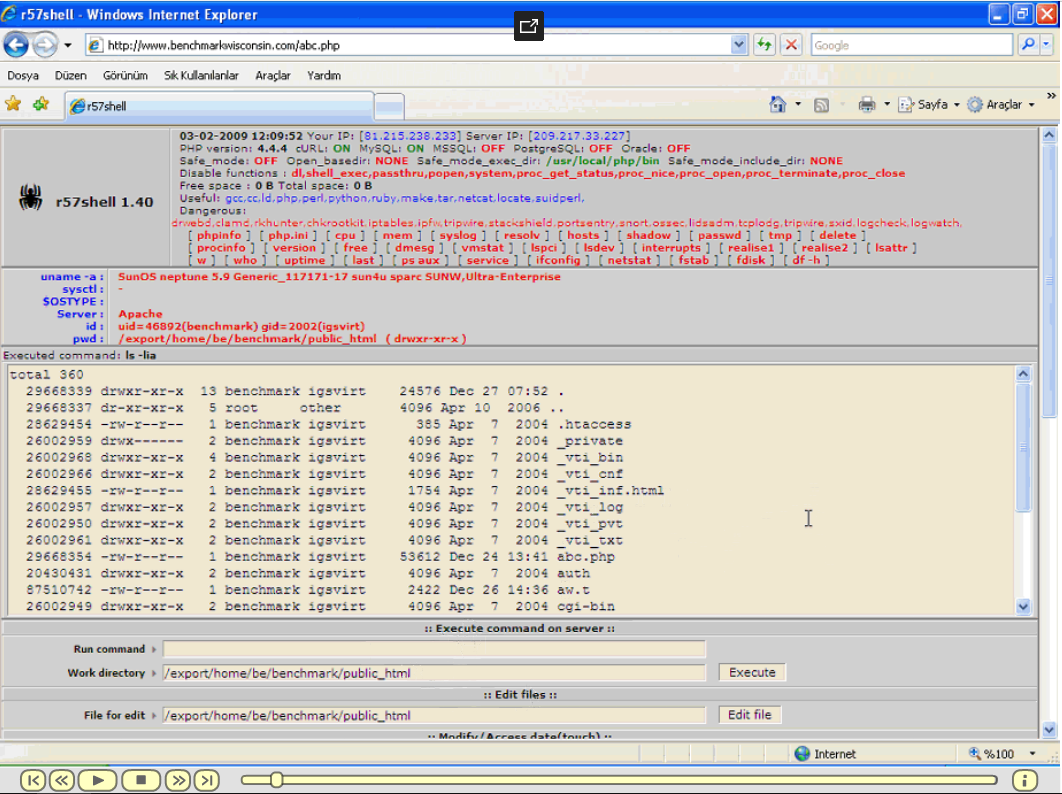Click the page scrollbar down arrow
Screen dimensions: 1062x794
click(x=1049, y=730)
